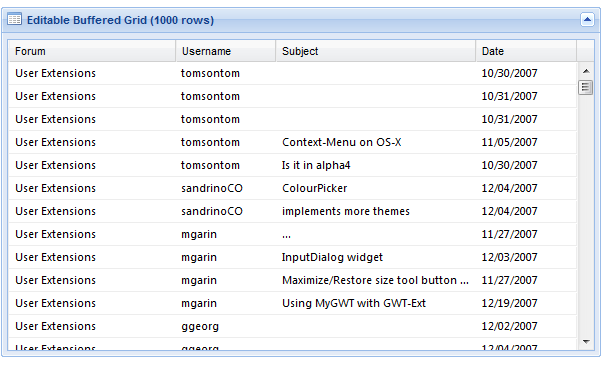Click the ggeorg username dated 12/02/2007
The image size is (605, 365).
pyautogui.click(x=226, y=326)
